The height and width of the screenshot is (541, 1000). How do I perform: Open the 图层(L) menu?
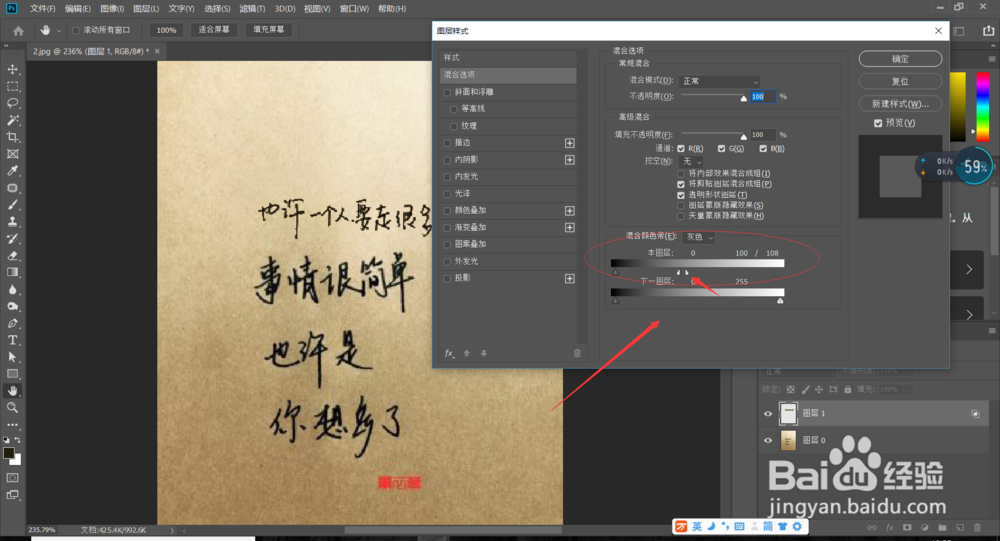point(146,8)
